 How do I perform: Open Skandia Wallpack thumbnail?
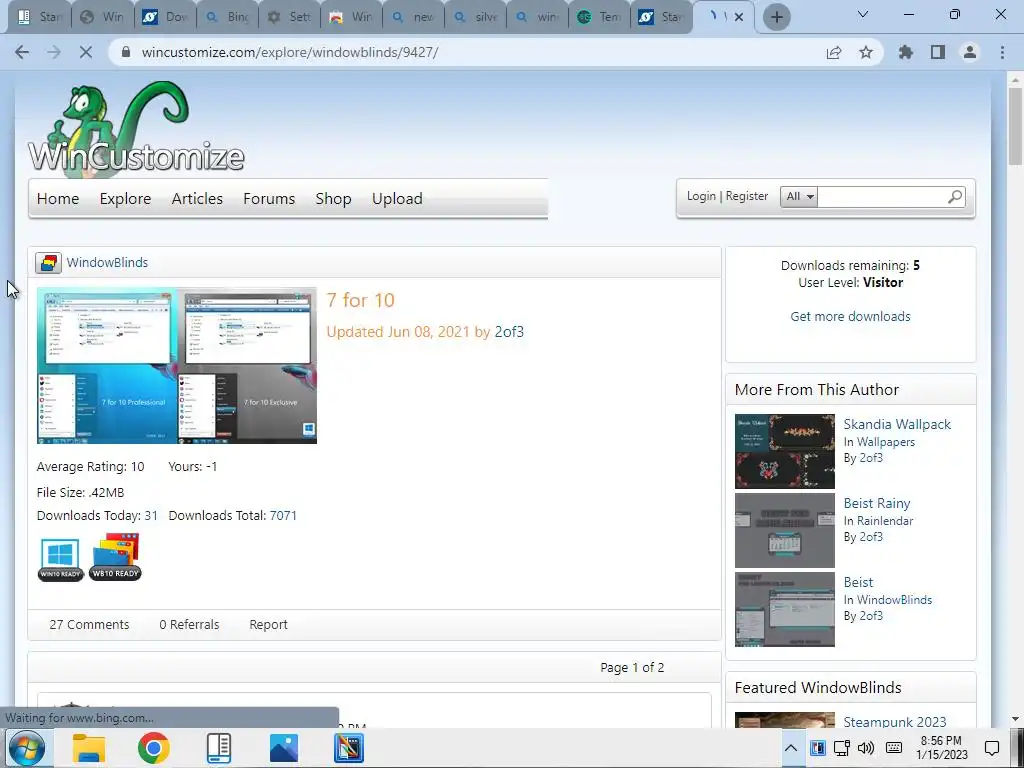tap(784, 451)
